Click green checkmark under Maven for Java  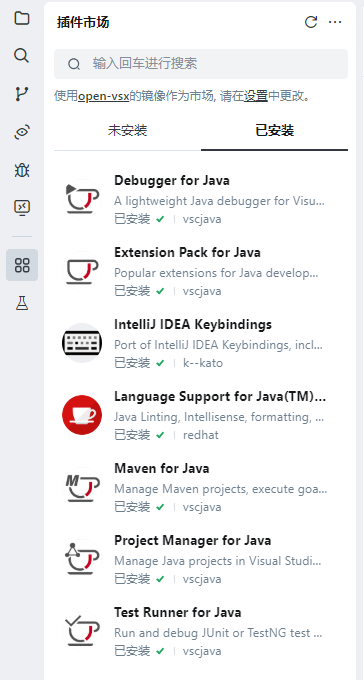(160, 507)
